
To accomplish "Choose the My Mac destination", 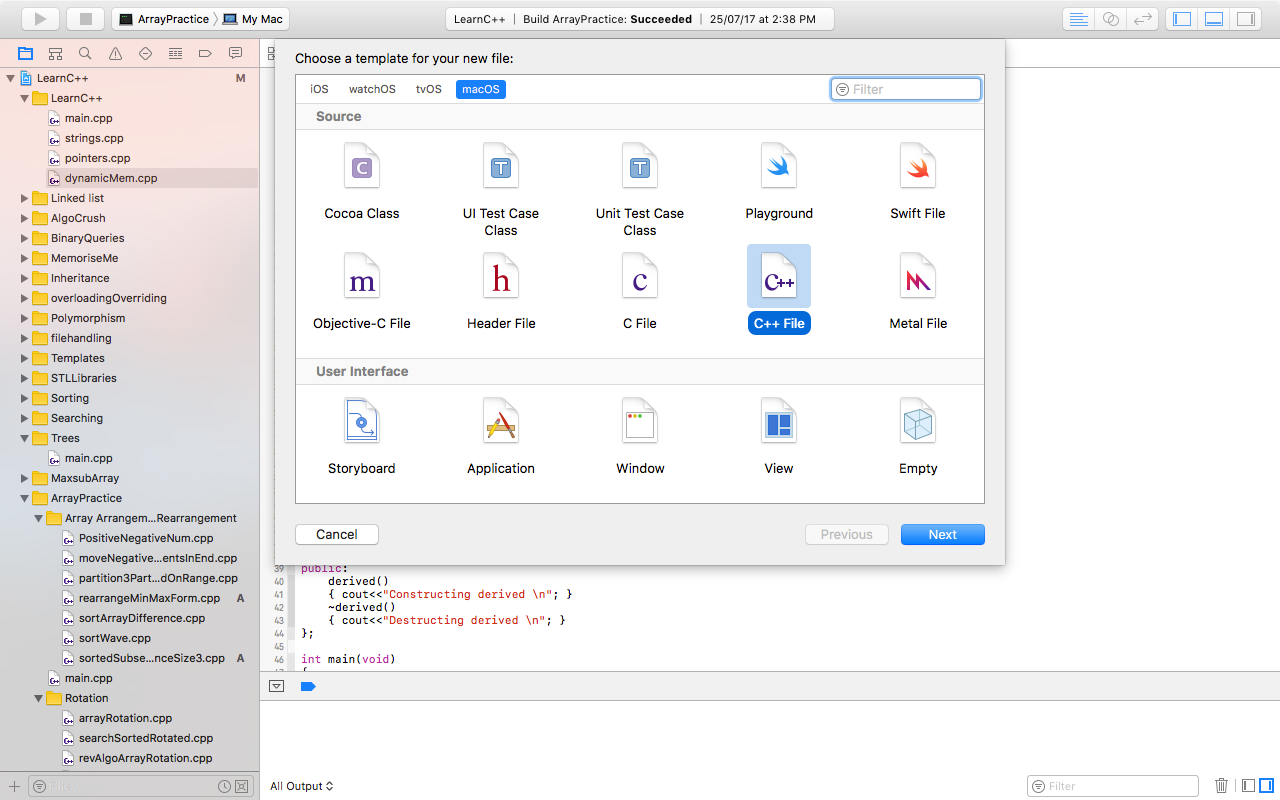I will [254, 19].
